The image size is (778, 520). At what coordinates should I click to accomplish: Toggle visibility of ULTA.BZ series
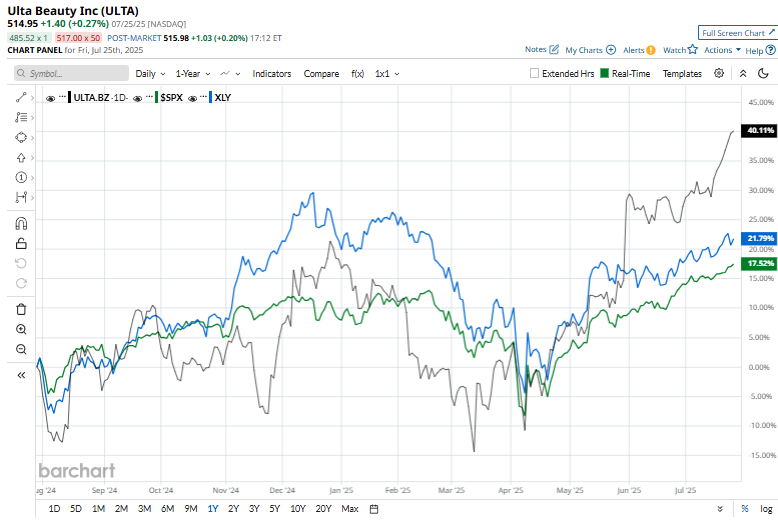[50, 98]
